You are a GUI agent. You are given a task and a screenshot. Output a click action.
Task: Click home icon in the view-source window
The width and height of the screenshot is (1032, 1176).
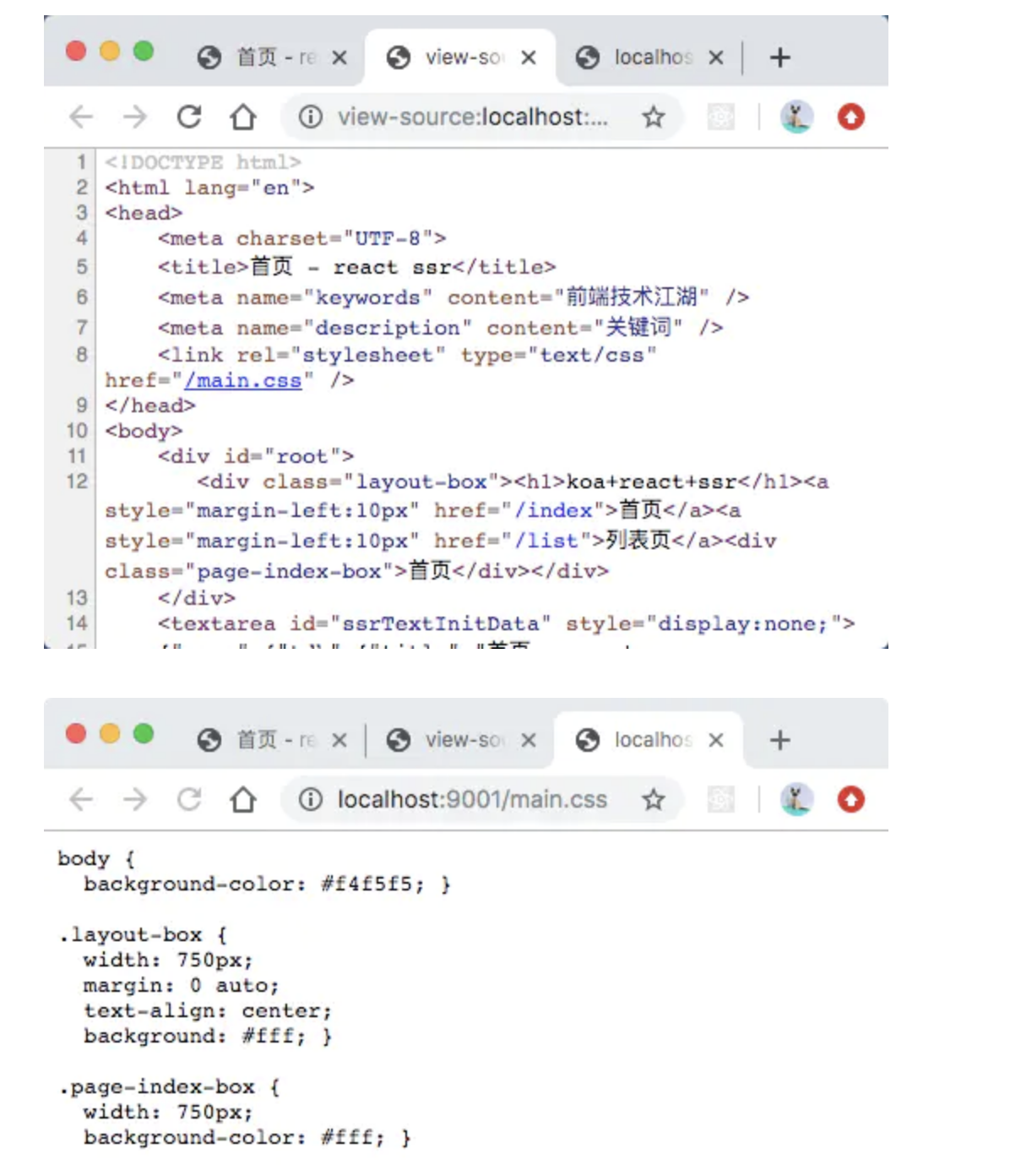coord(243,117)
